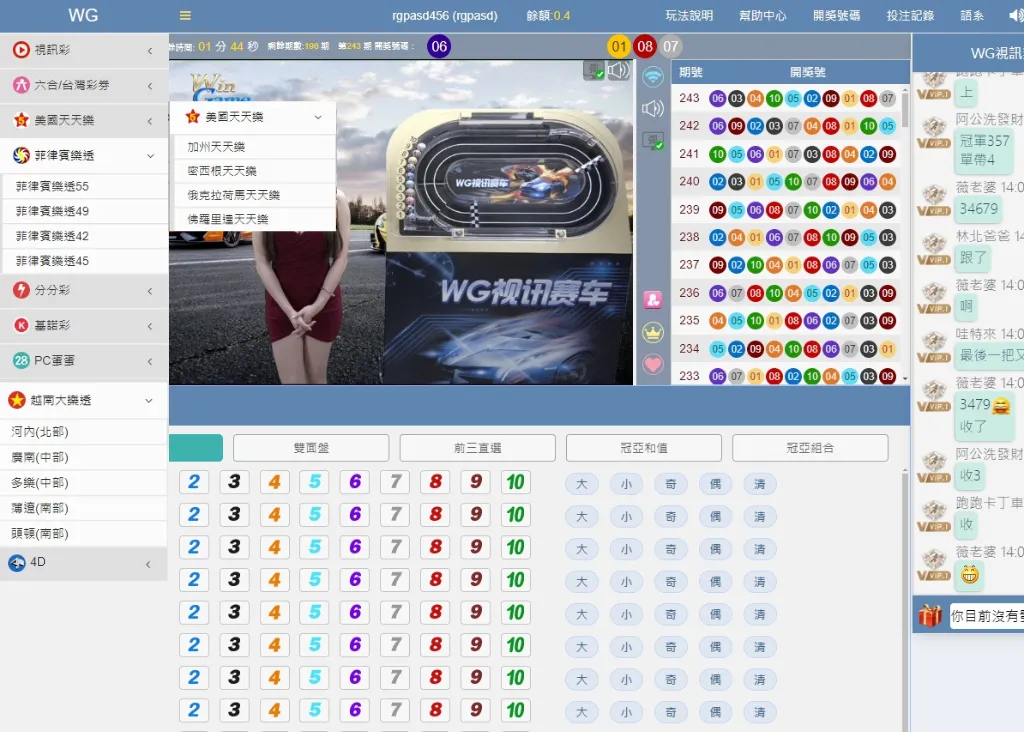
Task: Mute sound using sidebar speaker icon
Action: tap(653, 109)
